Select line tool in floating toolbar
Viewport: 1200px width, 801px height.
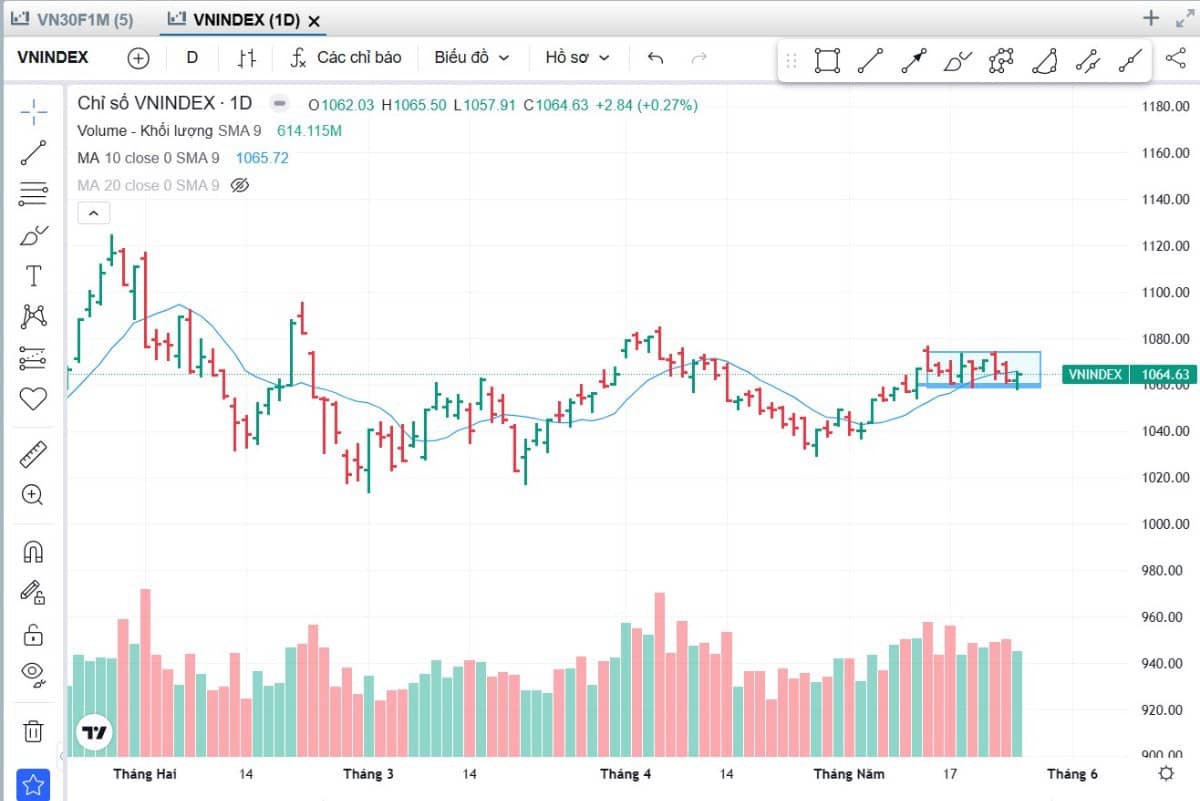click(870, 61)
